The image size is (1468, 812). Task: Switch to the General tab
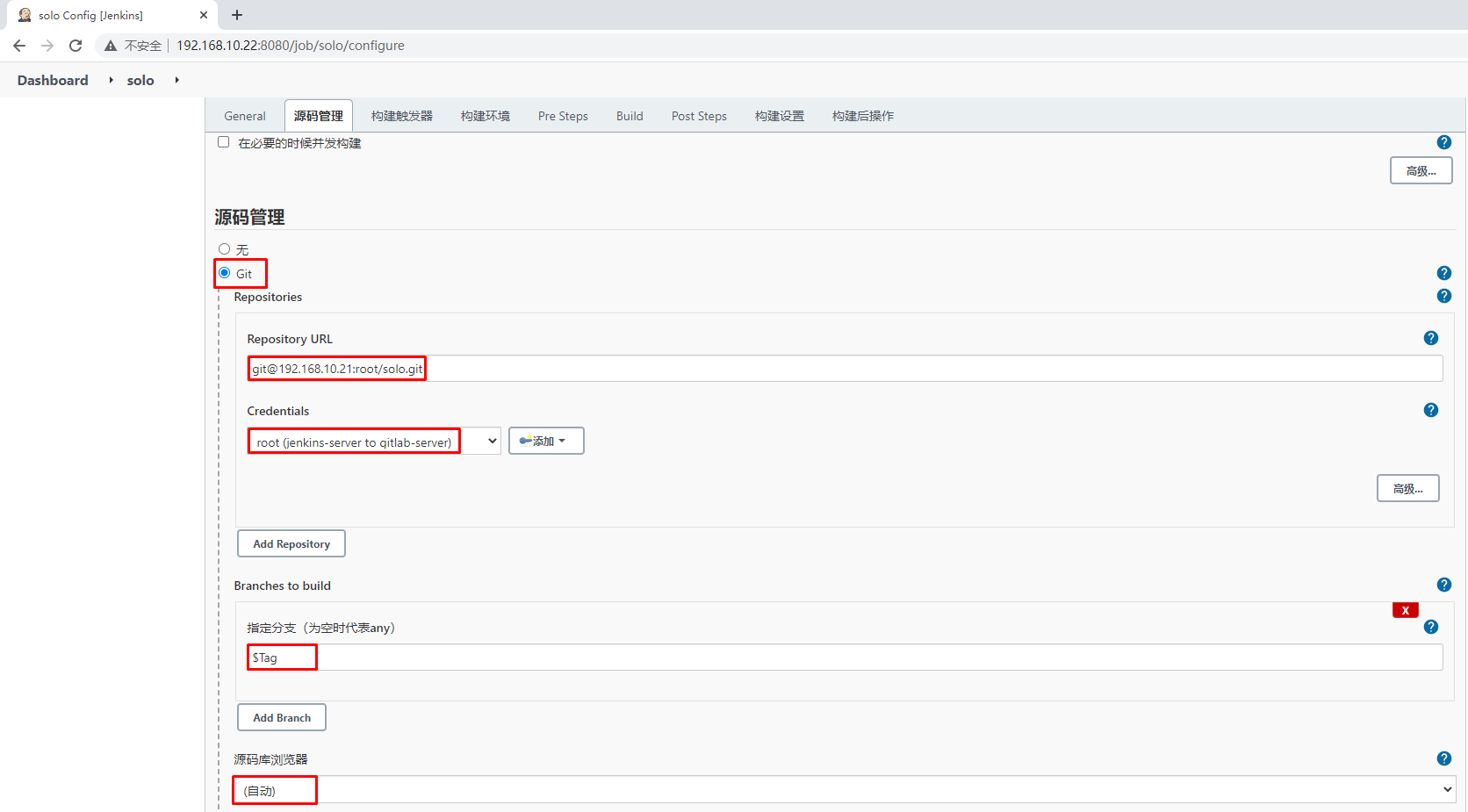[245, 116]
